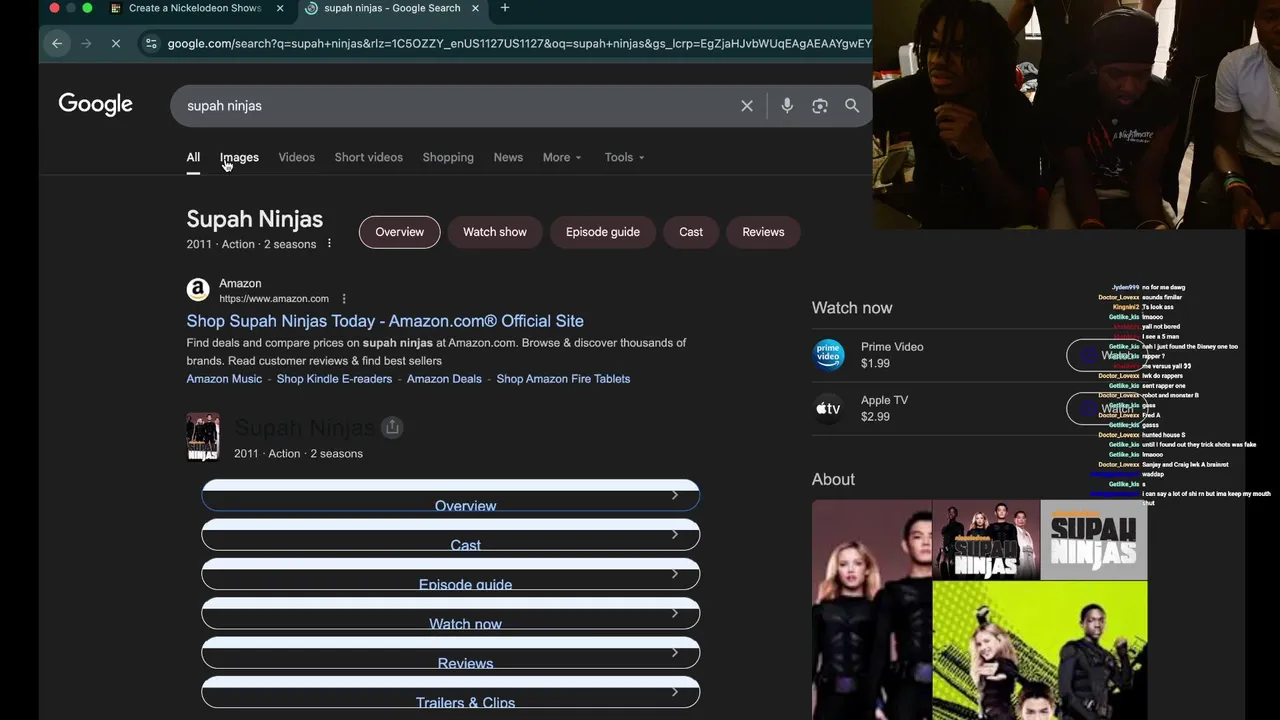Screen dimensions: 1280x720
Task: Expand the More dropdown
Action: point(562,157)
